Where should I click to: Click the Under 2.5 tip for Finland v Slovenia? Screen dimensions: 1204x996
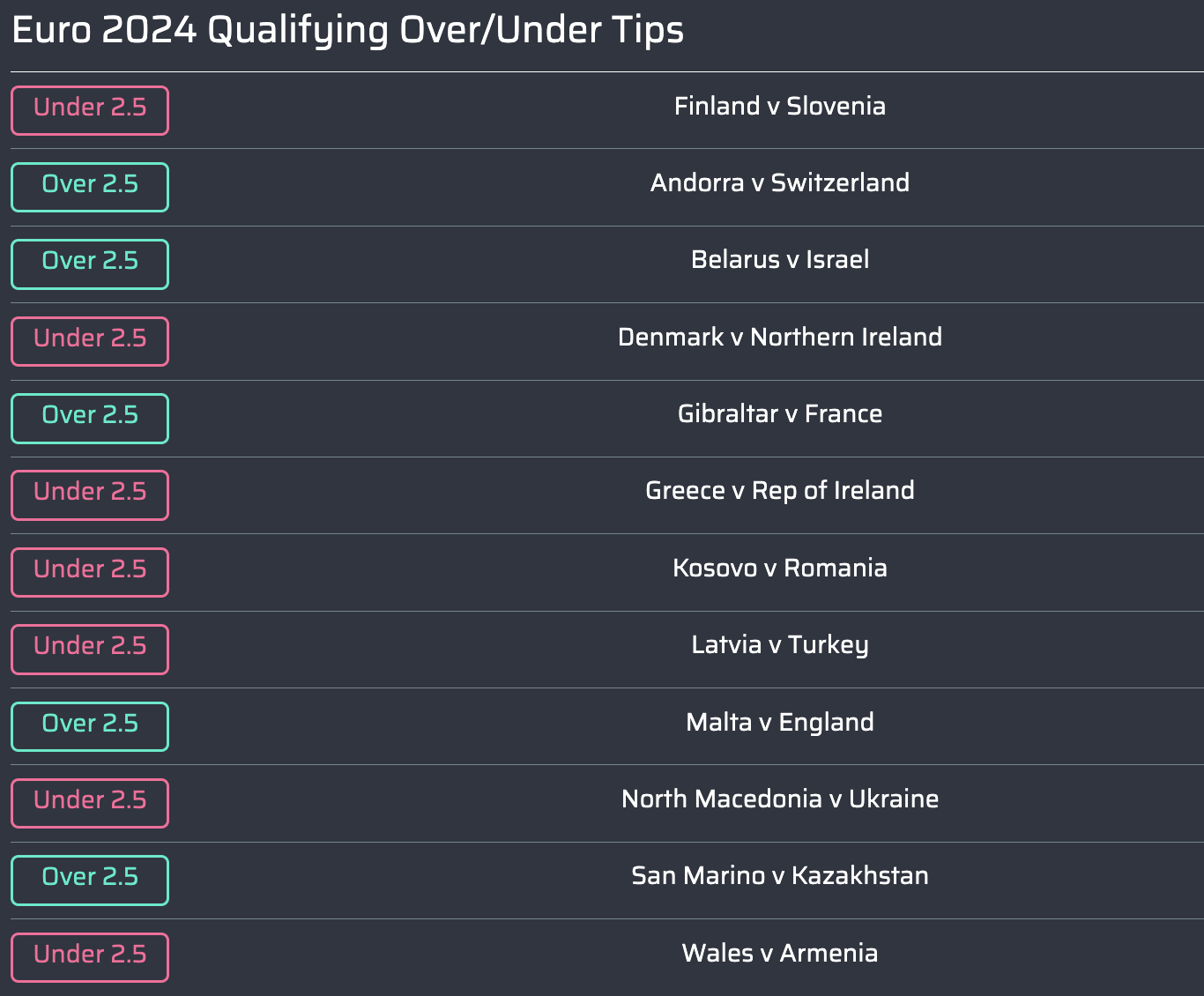tap(90, 110)
